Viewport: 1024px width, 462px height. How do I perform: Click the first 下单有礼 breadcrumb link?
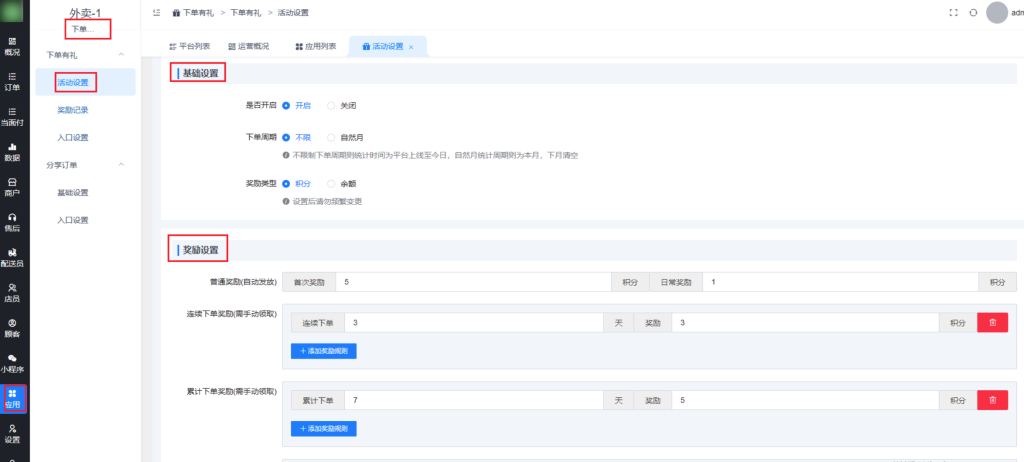click(198, 12)
